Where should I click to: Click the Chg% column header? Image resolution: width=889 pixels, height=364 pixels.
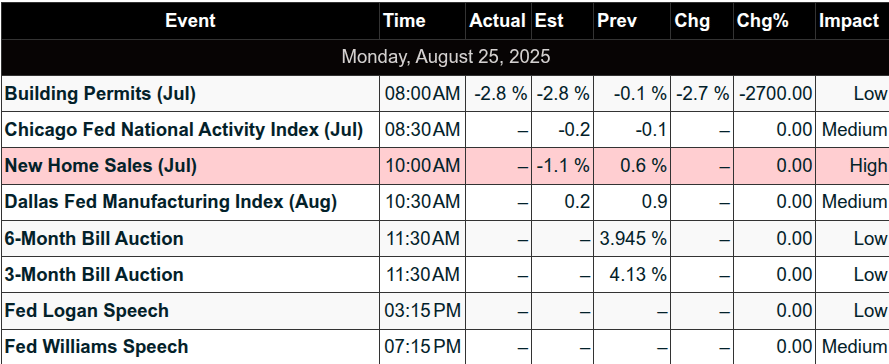[x=774, y=20]
